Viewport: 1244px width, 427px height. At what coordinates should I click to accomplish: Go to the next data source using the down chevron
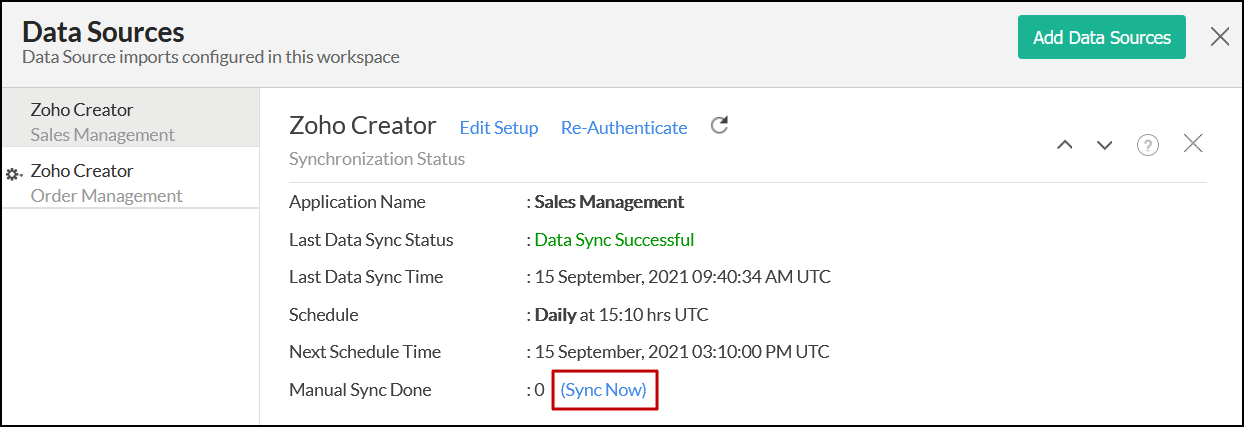[x=1104, y=145]
